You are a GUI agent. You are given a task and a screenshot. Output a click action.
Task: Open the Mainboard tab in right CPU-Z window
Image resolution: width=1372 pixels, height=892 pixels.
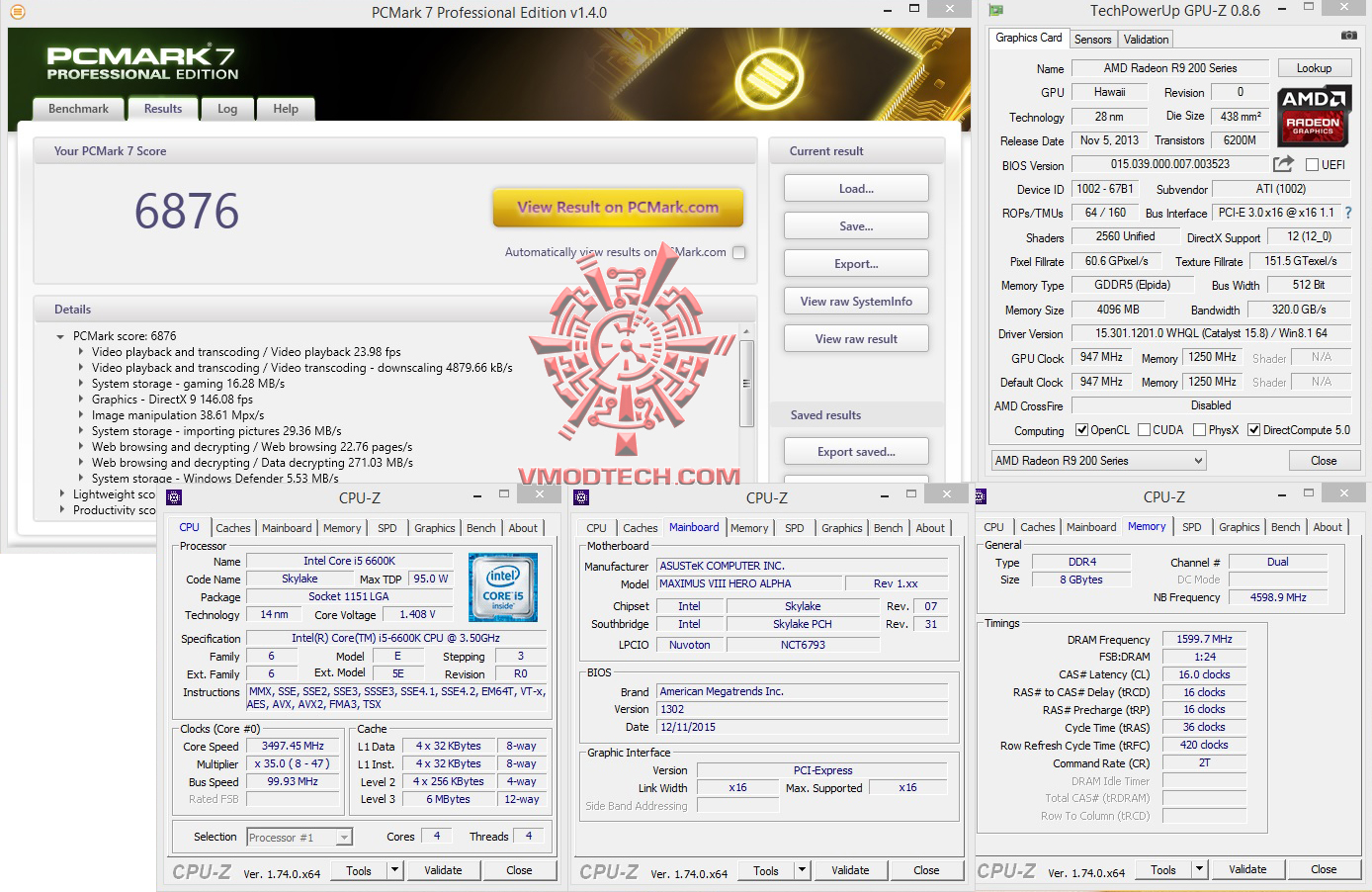coord(1091,527)
